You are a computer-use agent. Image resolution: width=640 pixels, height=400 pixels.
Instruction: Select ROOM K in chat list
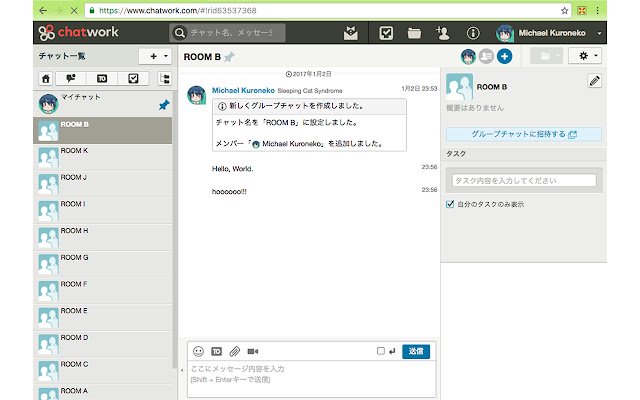click(x=102, y=157)
